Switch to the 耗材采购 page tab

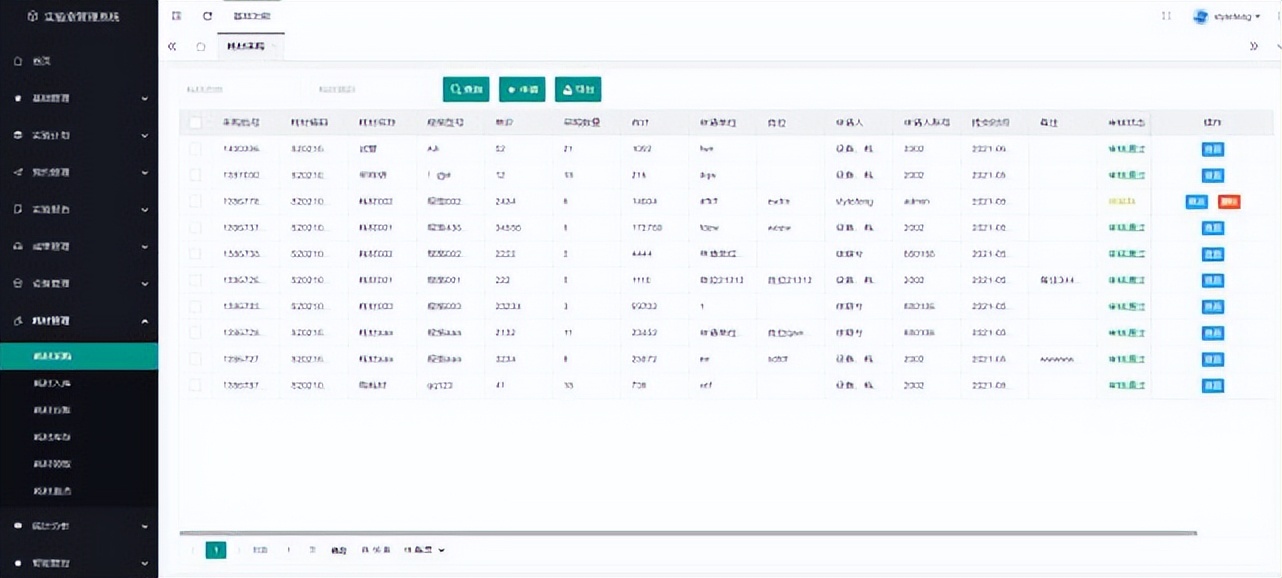pyautogui.click(x=250, y=47)
